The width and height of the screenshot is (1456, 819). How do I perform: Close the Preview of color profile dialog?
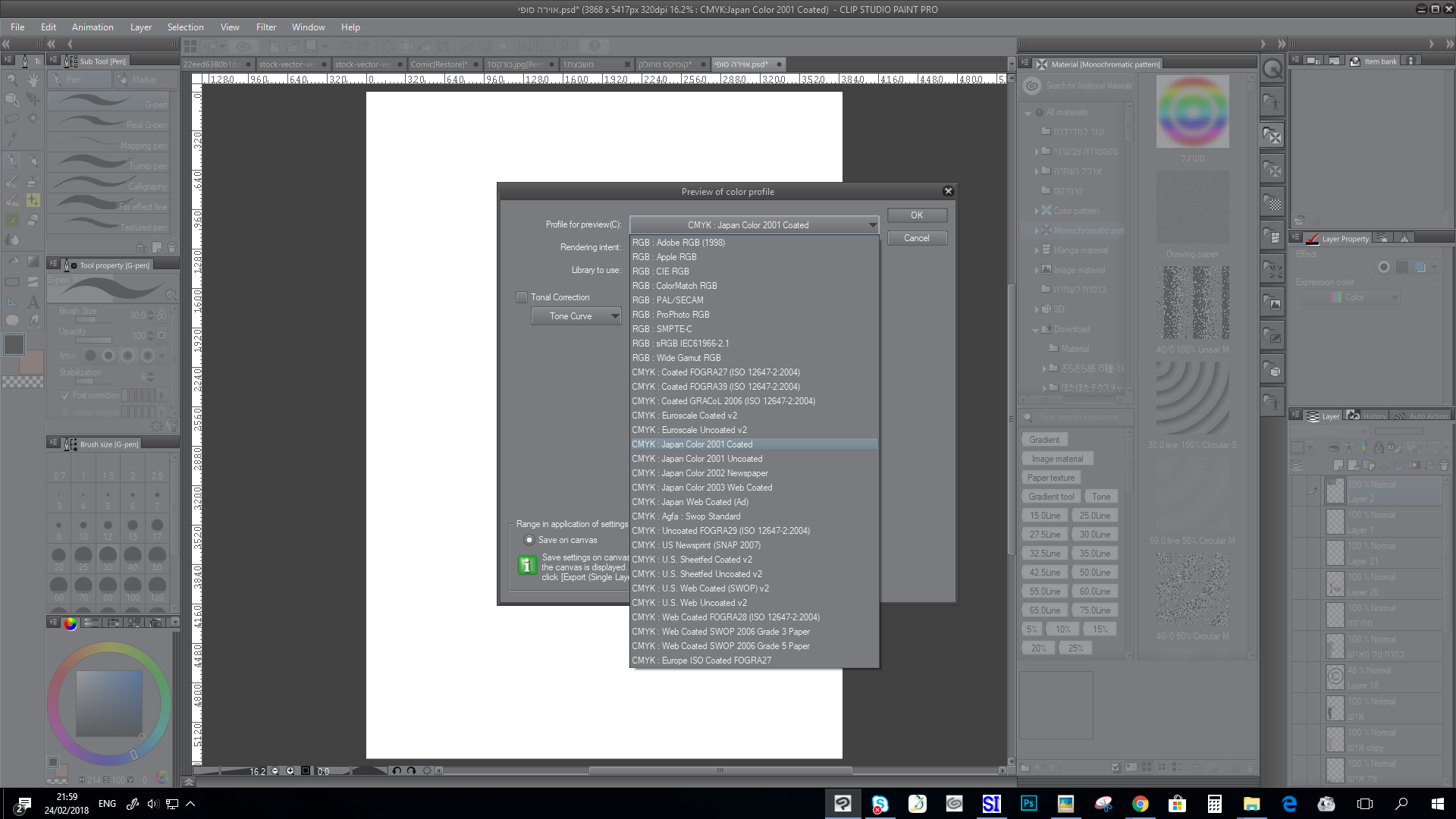(948, 191)
